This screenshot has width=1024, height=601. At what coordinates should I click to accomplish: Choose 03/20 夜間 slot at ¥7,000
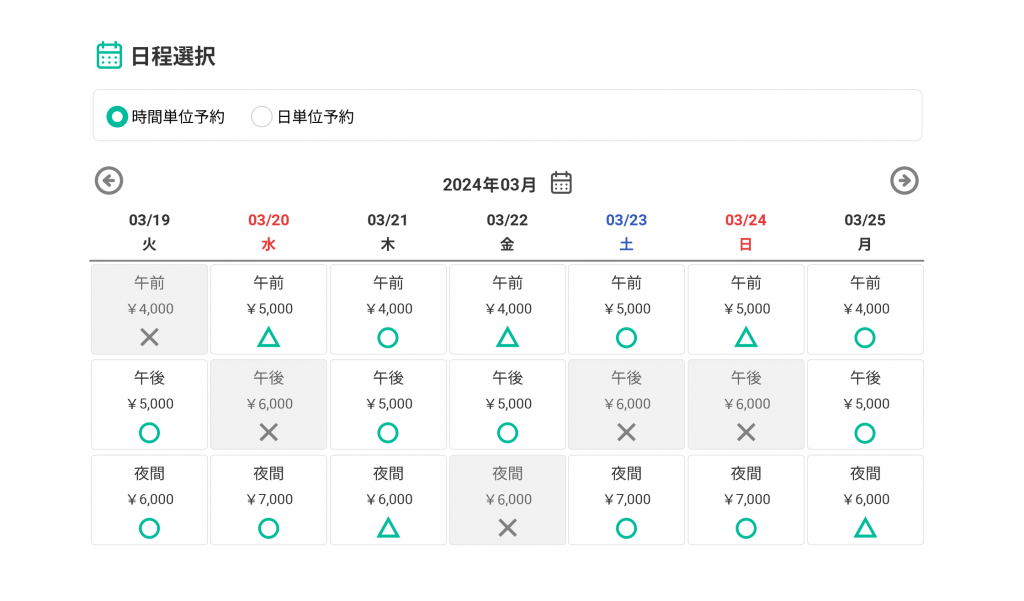pos(268,500)
